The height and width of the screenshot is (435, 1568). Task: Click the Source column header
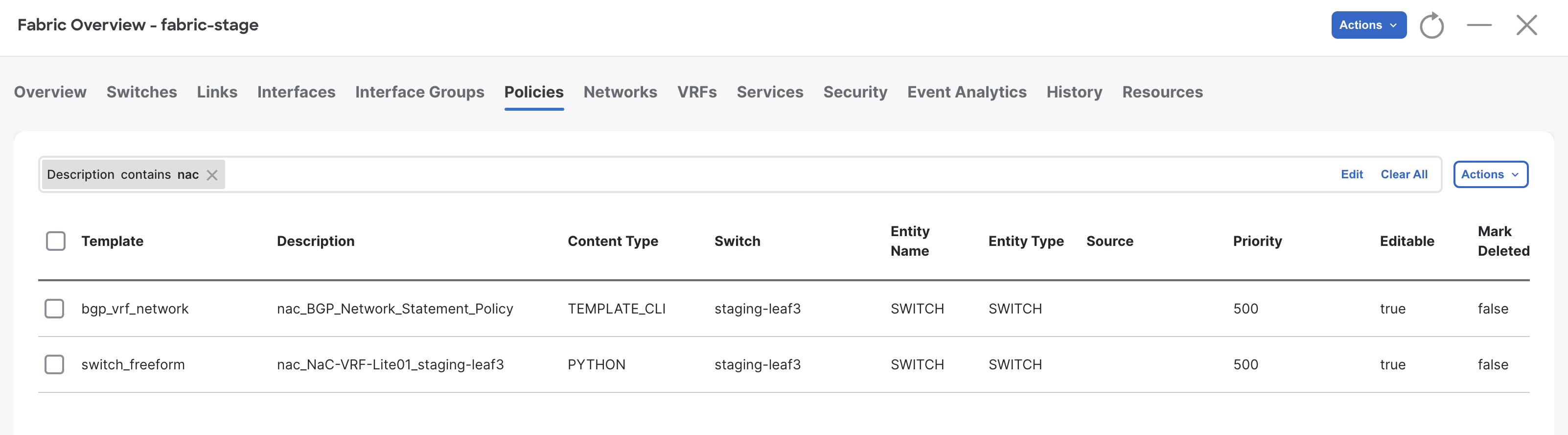(x=1109, y=242)
